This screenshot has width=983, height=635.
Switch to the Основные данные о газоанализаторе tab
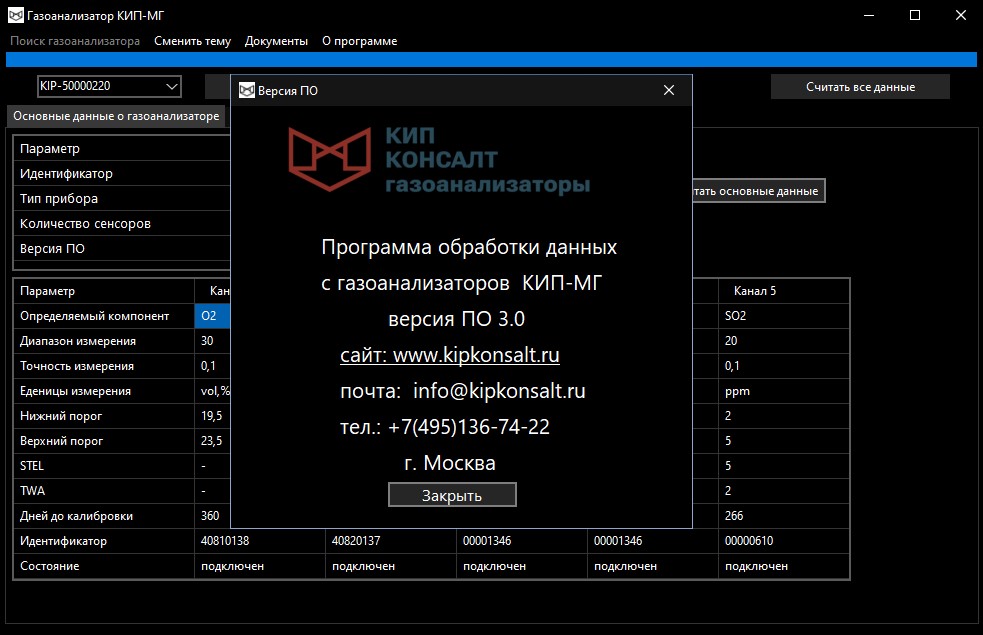point(116,116)
